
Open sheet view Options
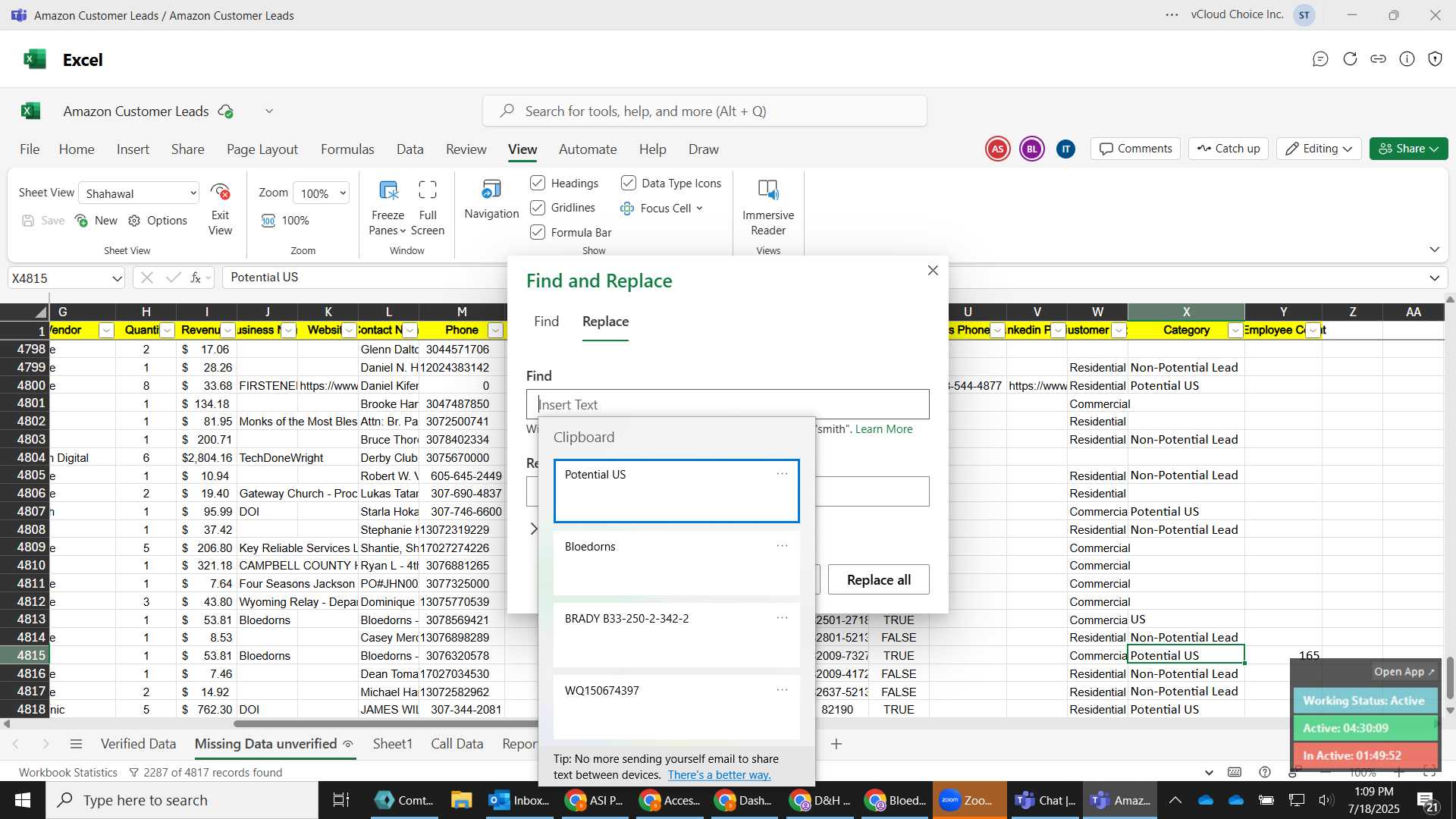pos(158,221)
